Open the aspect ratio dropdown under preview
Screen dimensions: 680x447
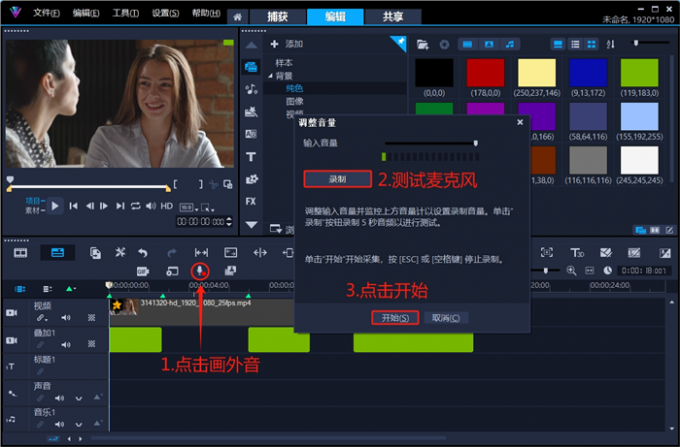(188, 207)
